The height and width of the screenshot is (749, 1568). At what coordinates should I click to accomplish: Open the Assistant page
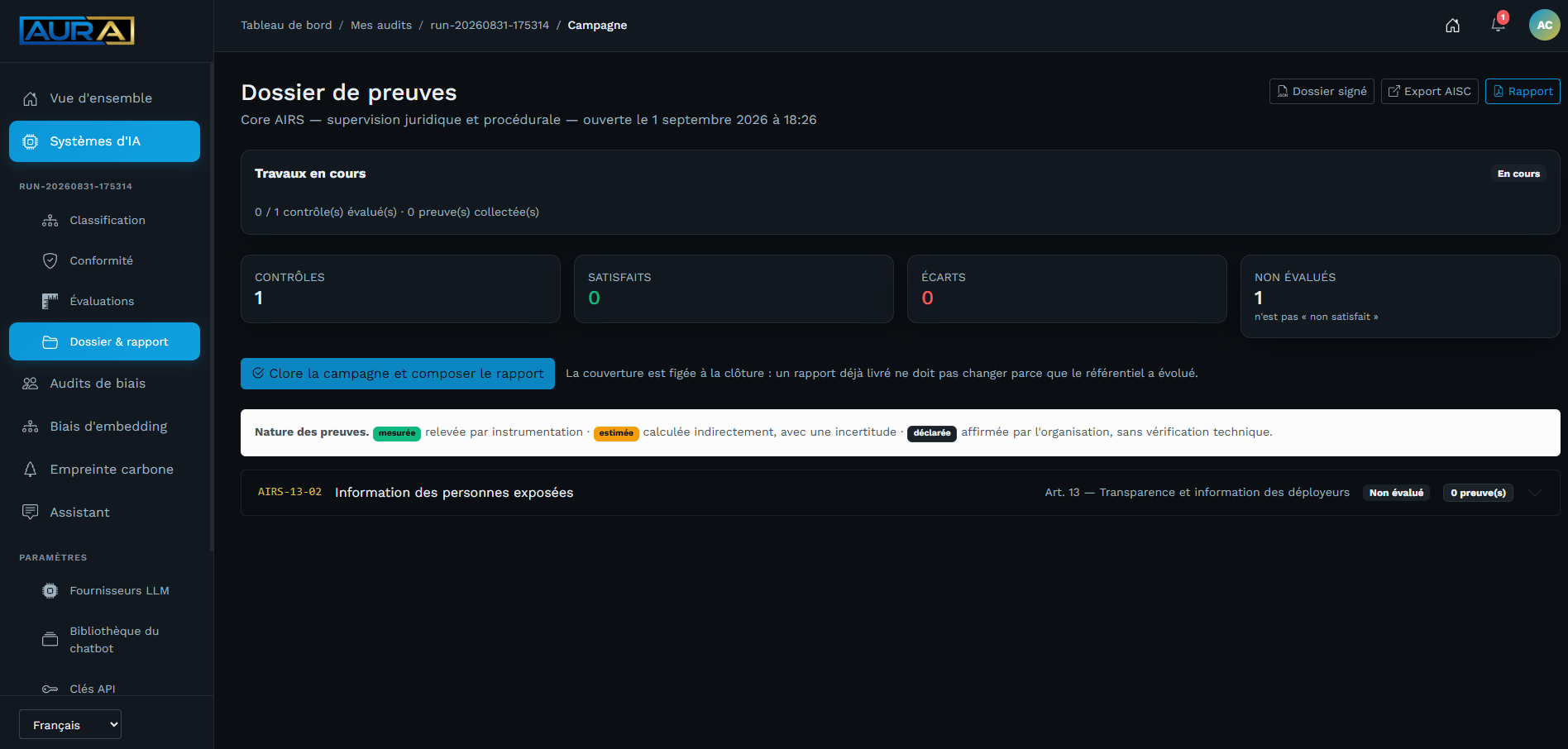coord(104,513)
